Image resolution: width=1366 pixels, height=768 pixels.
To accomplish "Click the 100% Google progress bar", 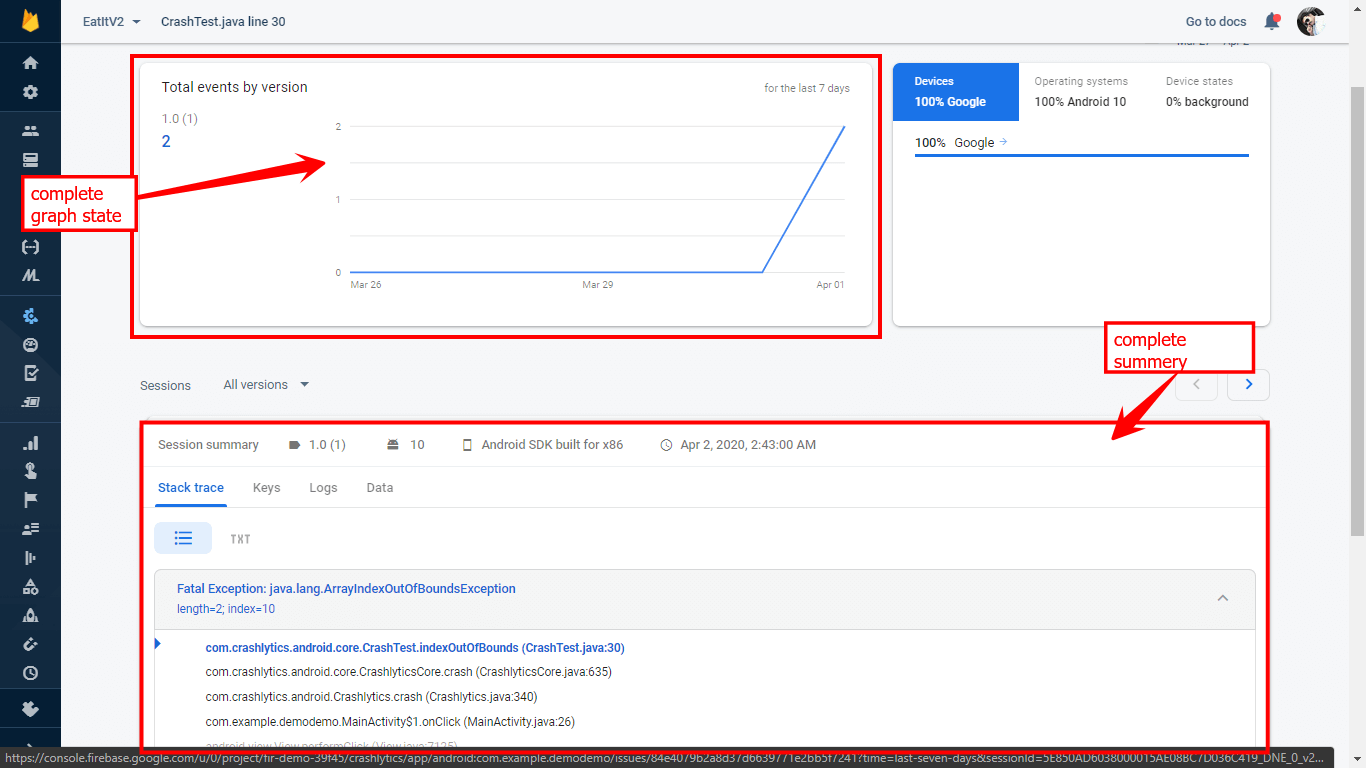I will pyautogui.click(x=1082, y=155).
